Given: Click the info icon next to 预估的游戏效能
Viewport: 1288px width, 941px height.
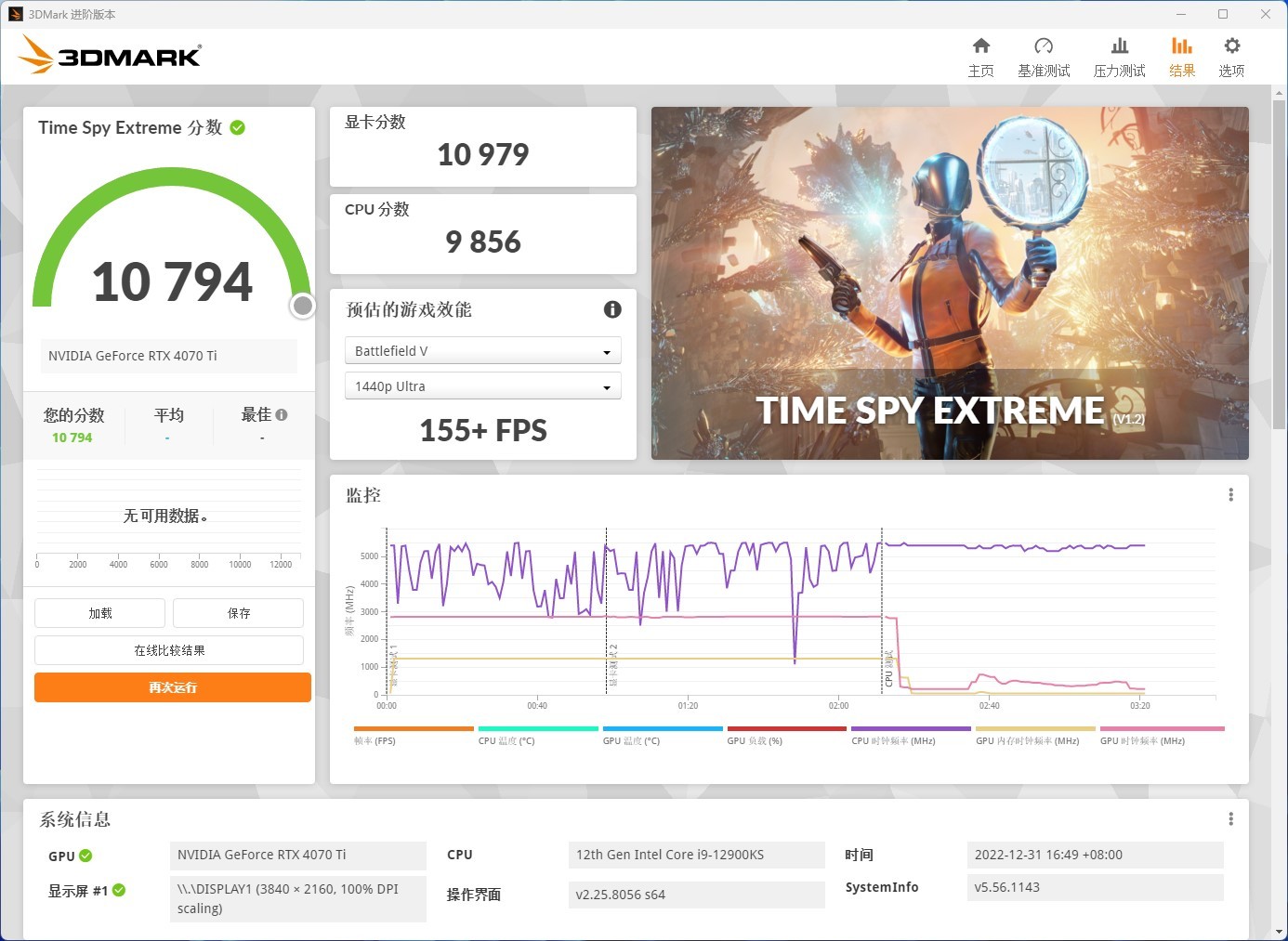Looking at the screenshot, I should coord(612,309).
